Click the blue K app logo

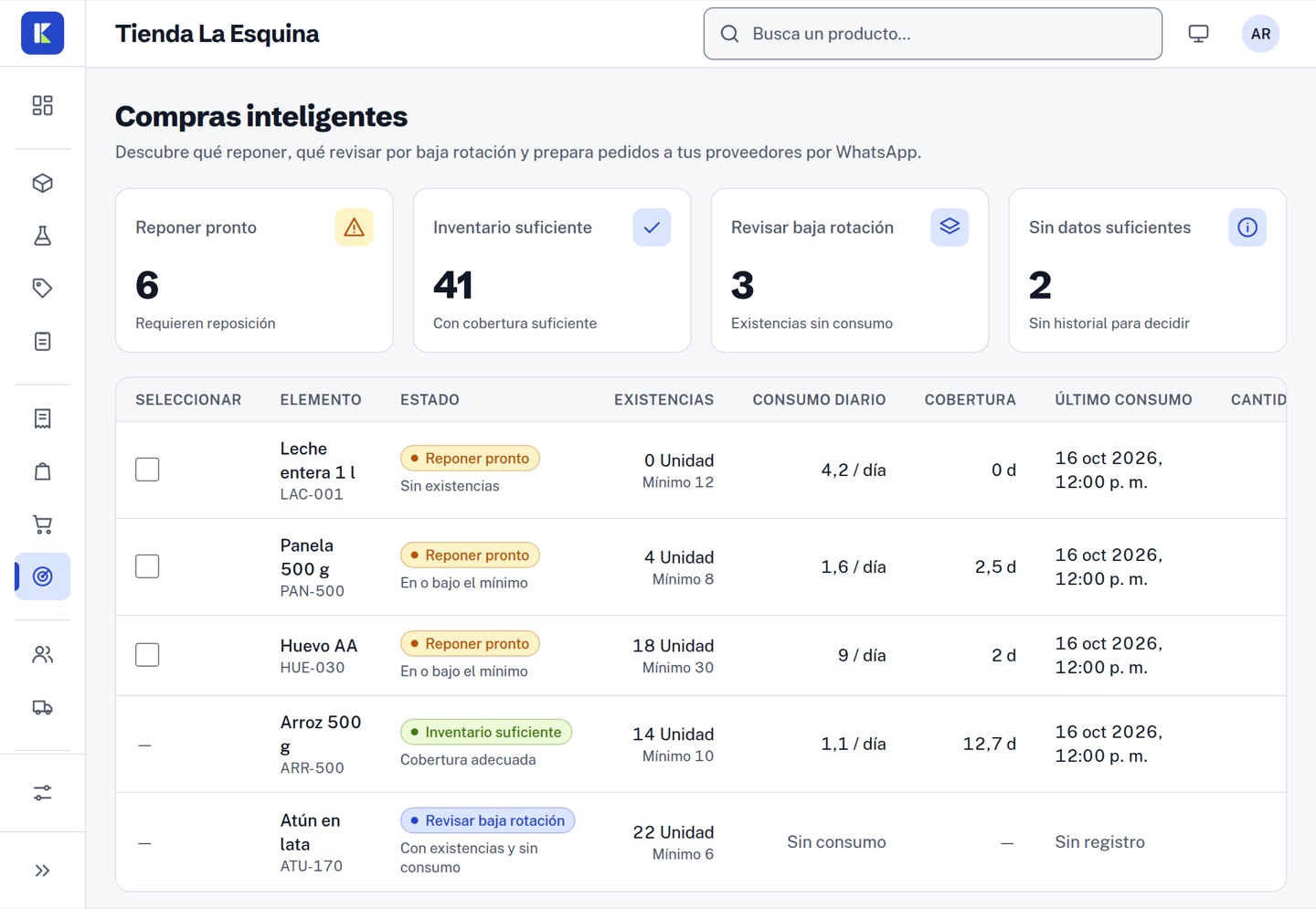(x=42, y=33)
